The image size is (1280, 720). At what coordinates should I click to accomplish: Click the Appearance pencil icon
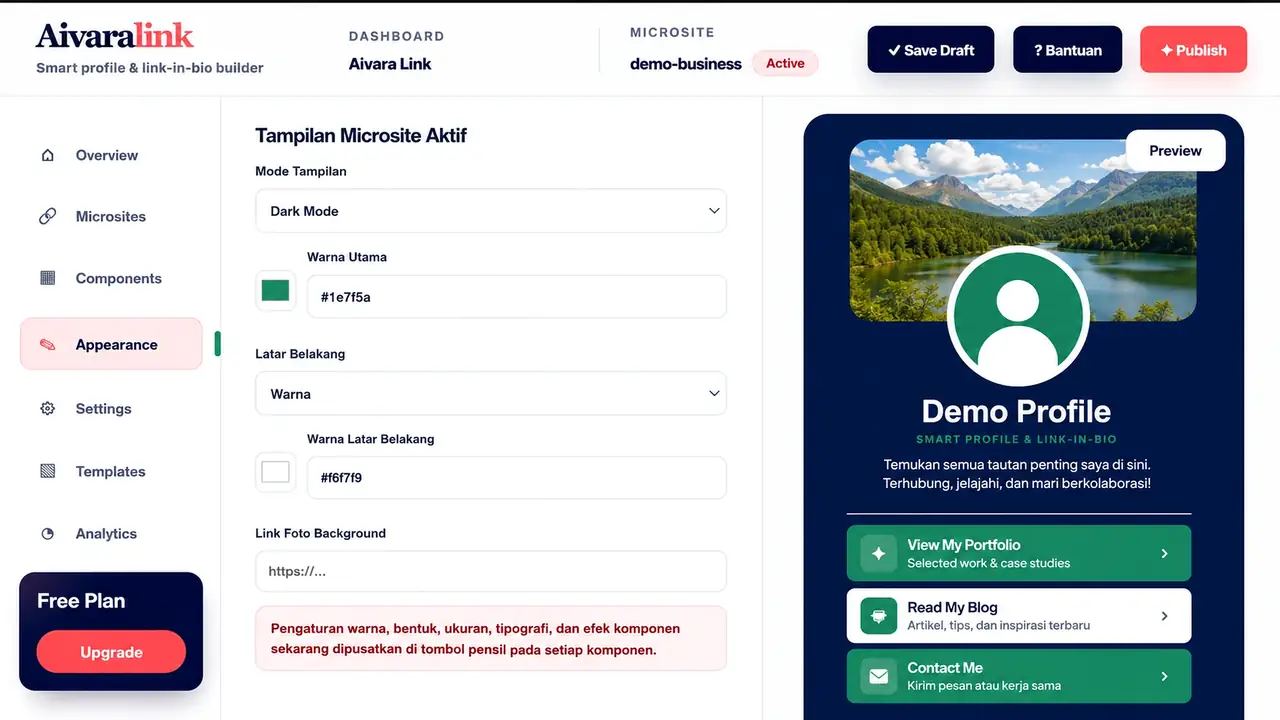[48, 345]
